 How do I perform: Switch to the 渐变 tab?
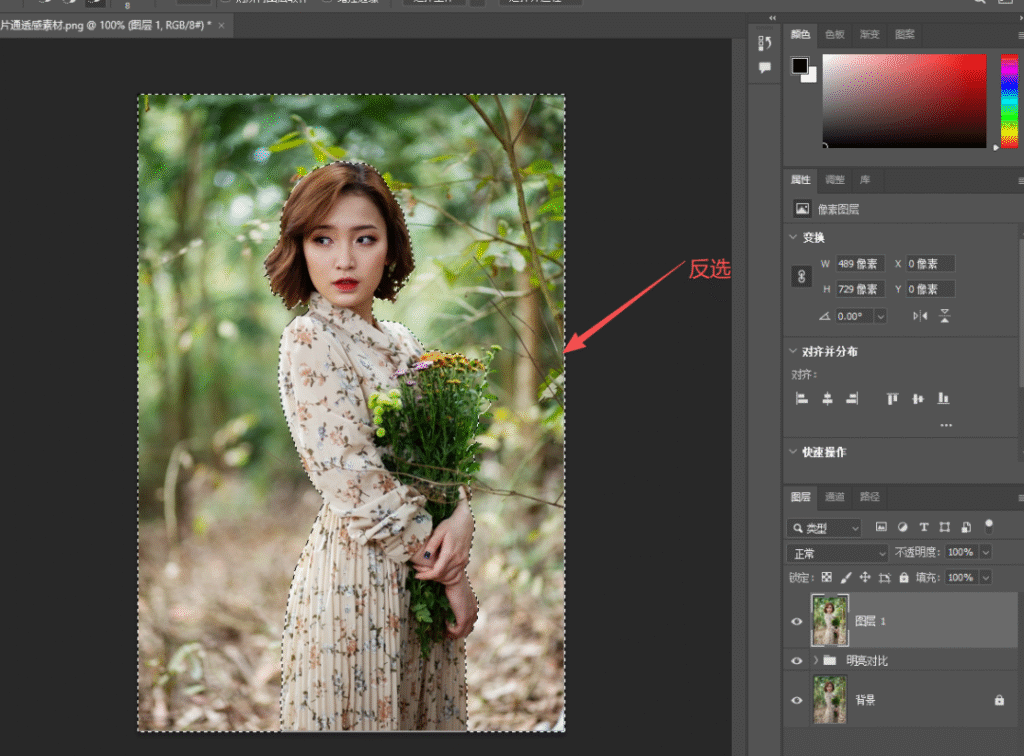point(870,35)
